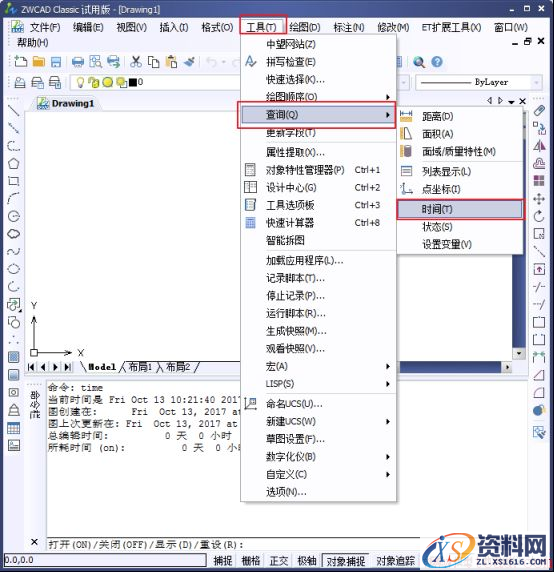Switch to the Drawing1 document tab
This screenshot has height=572, width=554.
[66, 104]
